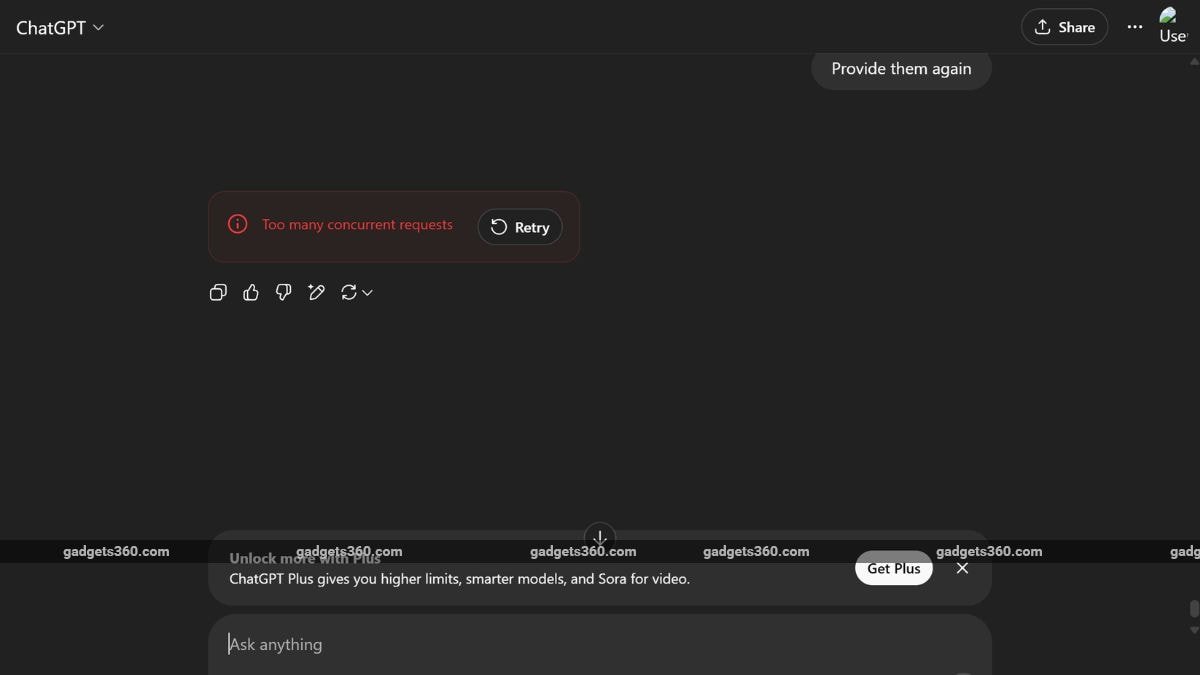Give a thumbs down to the response
Screen dimensions: 1200x675
point(284,292)
